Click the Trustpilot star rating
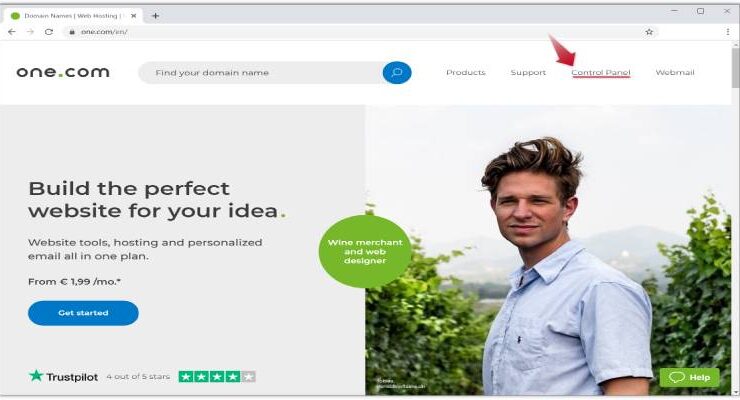 click(x=217, y=376)
